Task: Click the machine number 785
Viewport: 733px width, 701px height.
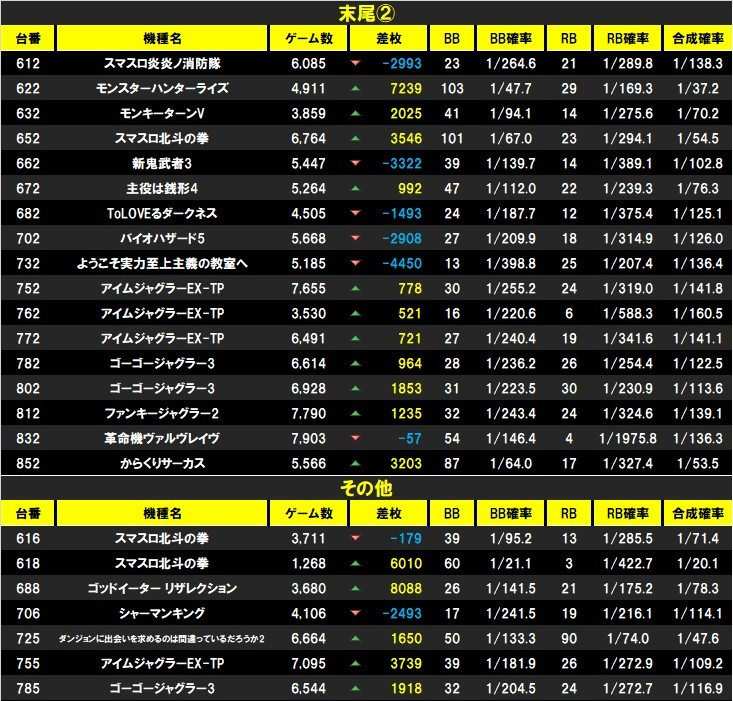Action: click(x=28, y=688)
